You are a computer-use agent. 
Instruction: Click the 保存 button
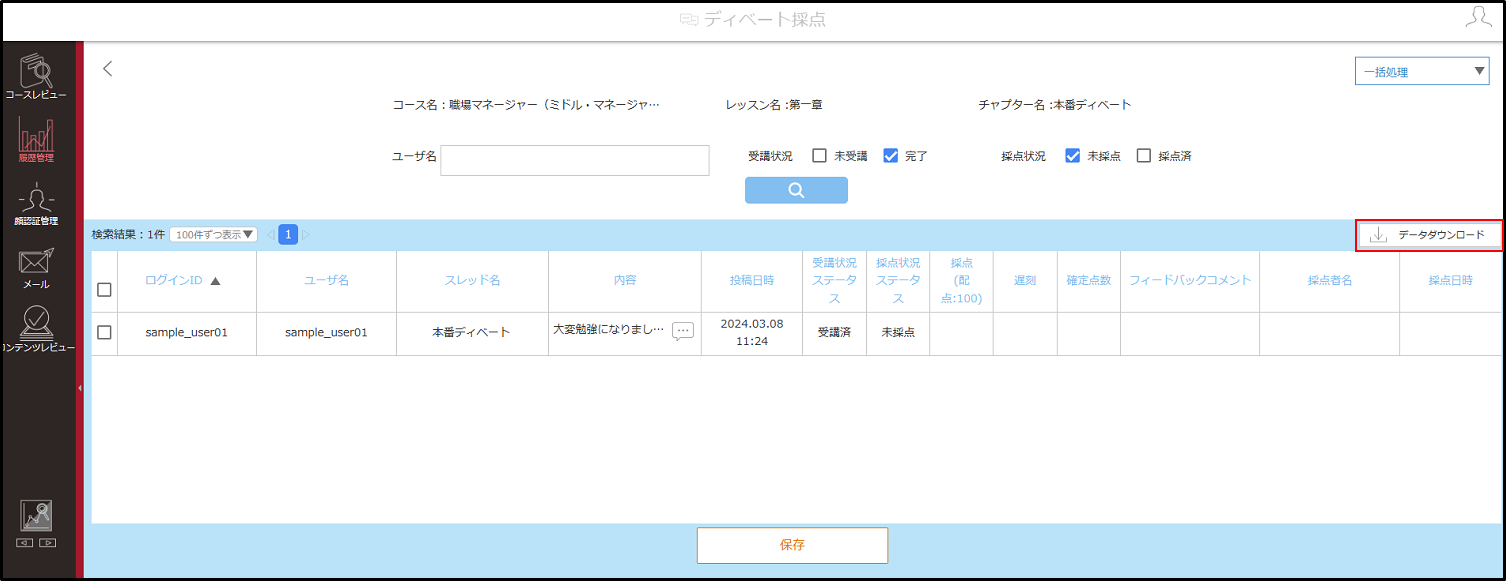point(792,545)
